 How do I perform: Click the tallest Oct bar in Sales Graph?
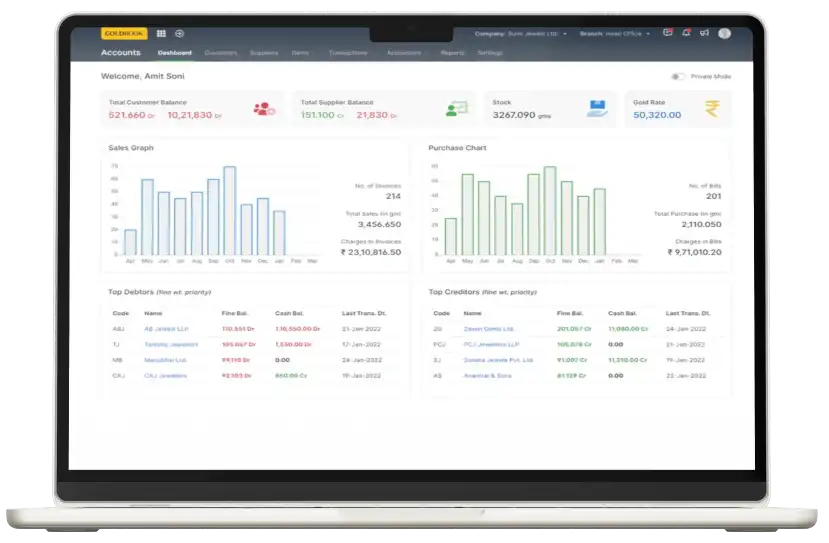tap(230, 211)
